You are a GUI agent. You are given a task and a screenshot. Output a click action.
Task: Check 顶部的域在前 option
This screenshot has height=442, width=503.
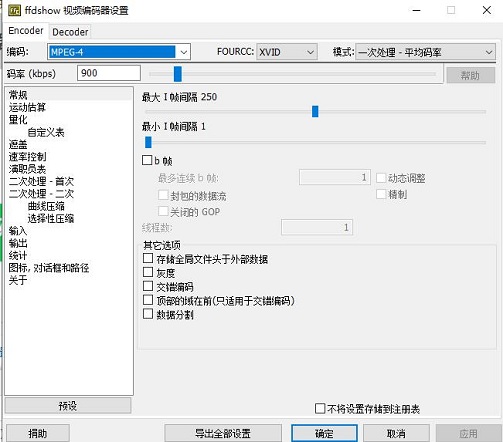[148, 300]
